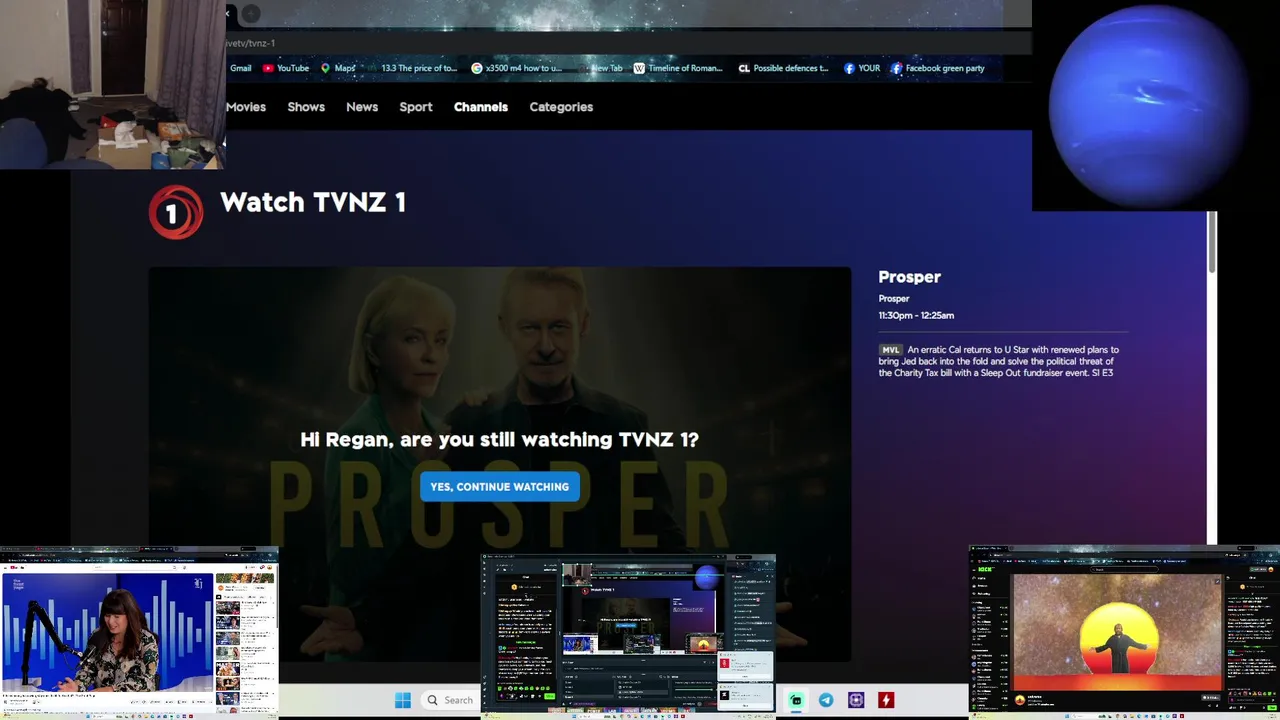Open the green app icon in taskbar

[796, 700]
